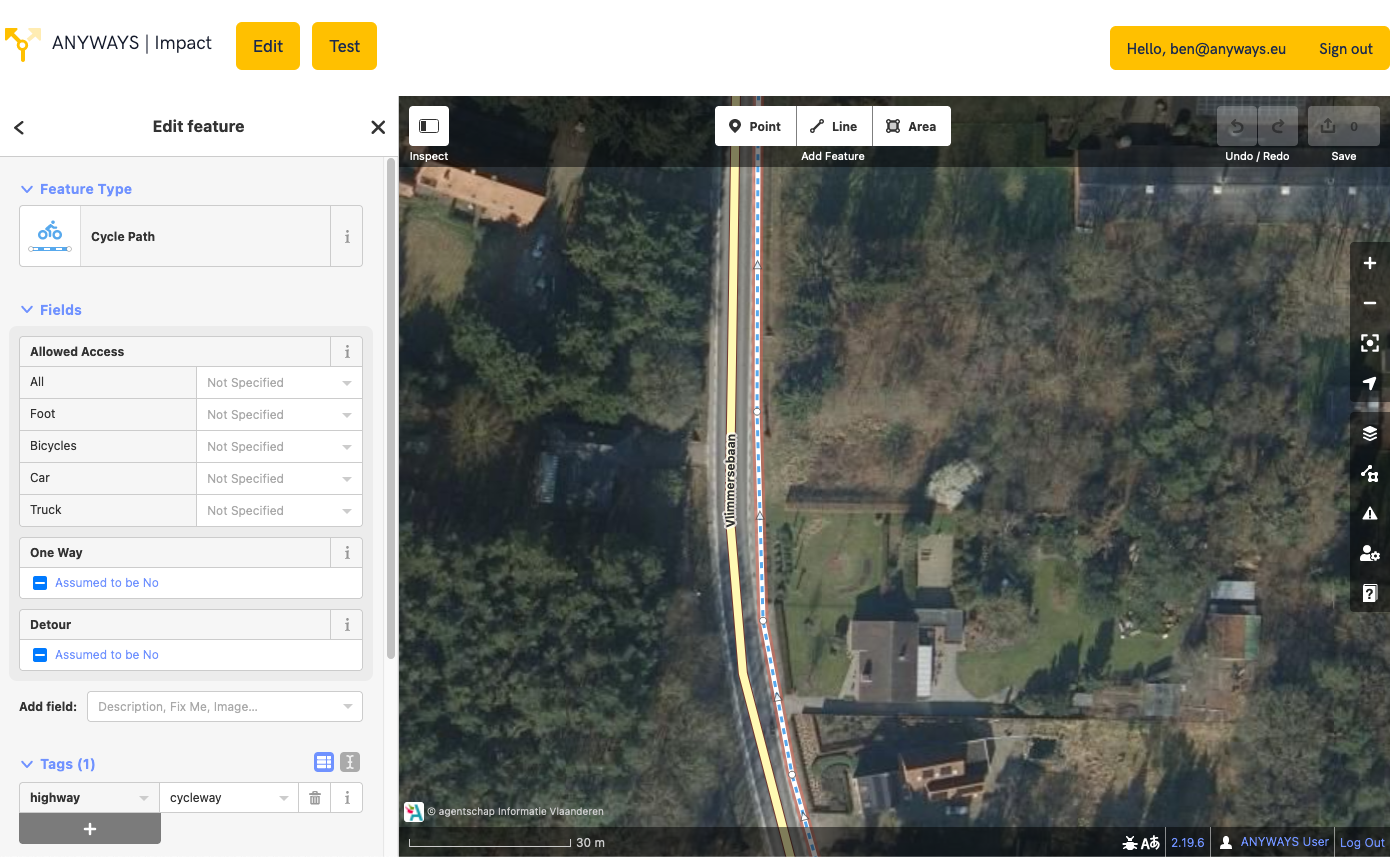The image size is (1390, 857).
Task: Open the map issues warning panel
Action: (x=1369, y=513)
